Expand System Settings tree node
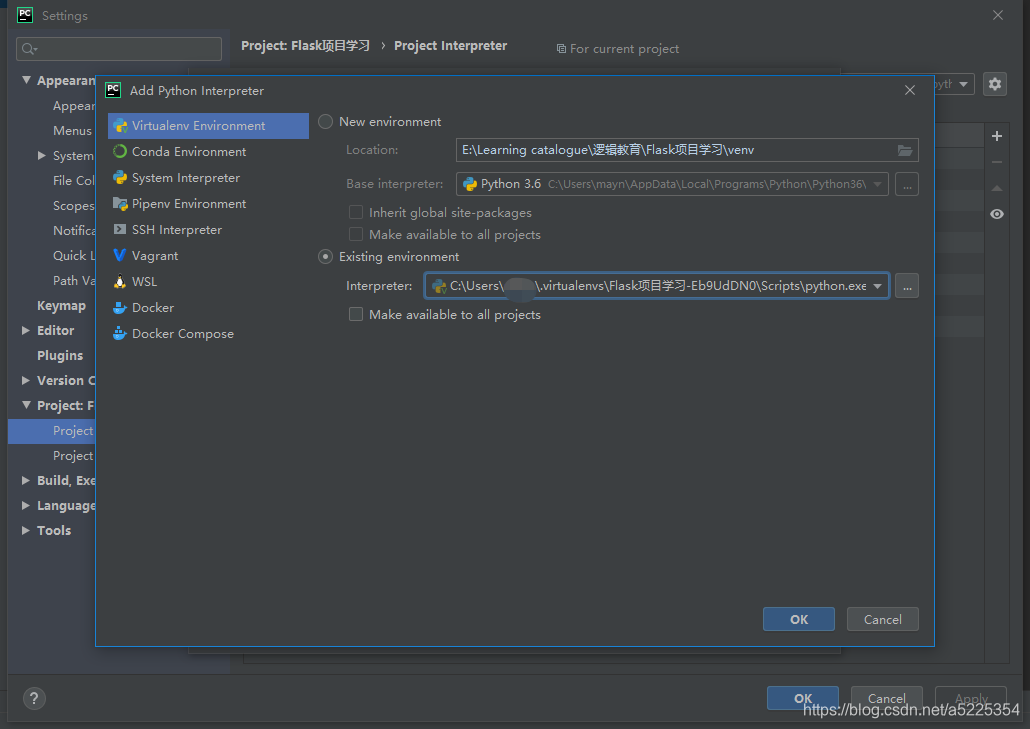Screen dimensions: 1030x729 pos(42,156)
